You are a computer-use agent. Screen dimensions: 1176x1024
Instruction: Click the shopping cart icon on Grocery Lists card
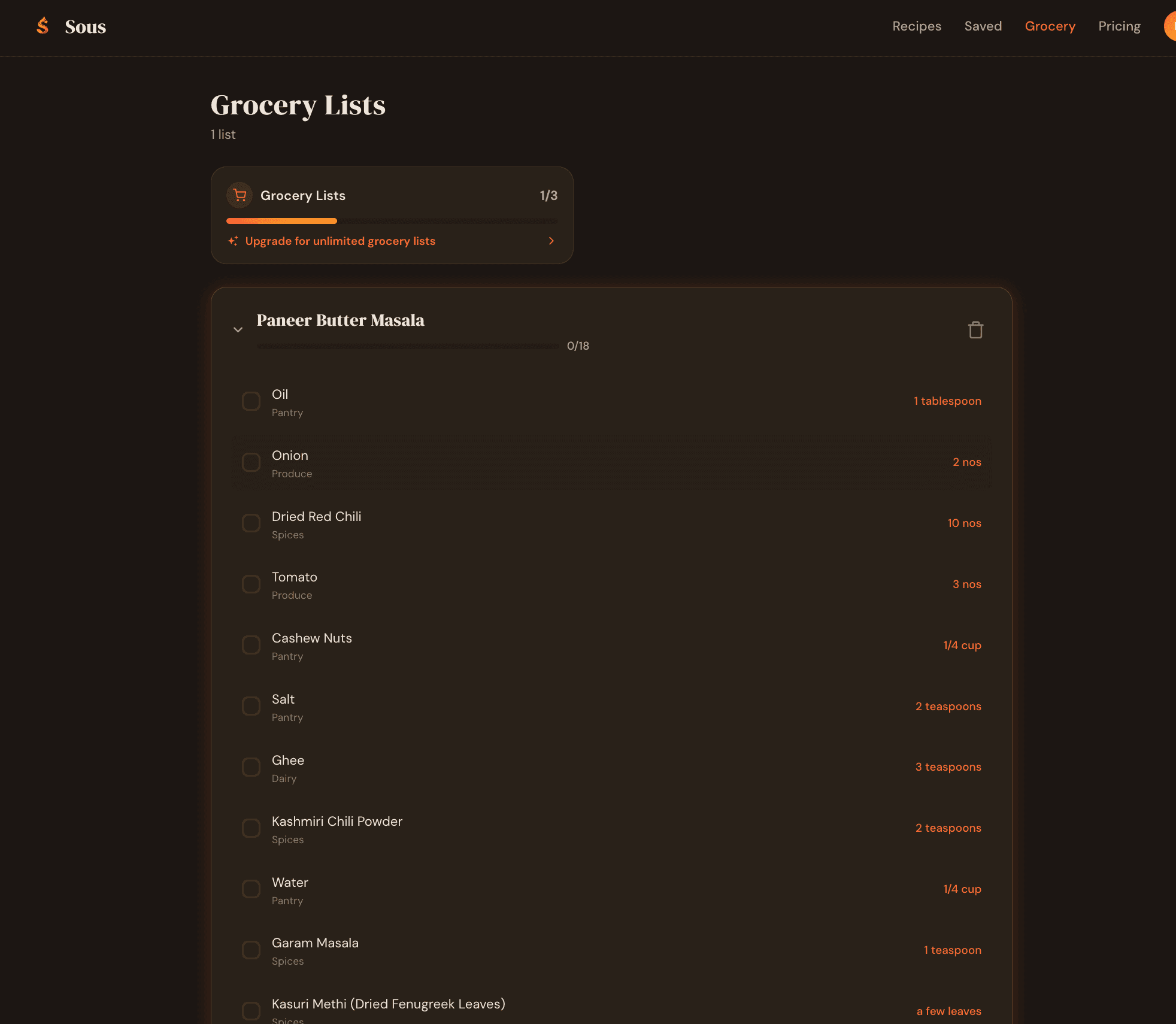coord(240,195)
